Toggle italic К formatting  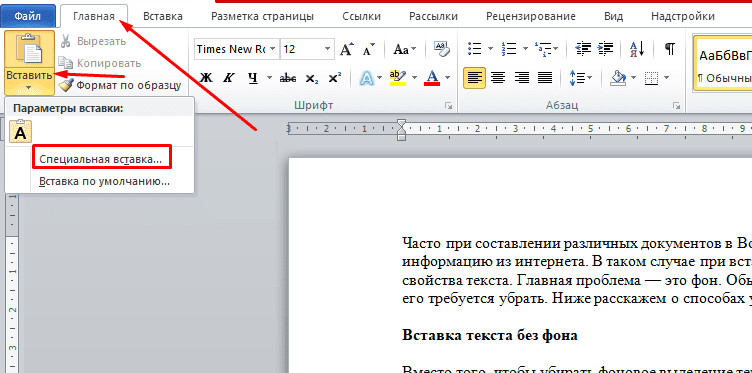pyautogui.click(x=229, y=78)
